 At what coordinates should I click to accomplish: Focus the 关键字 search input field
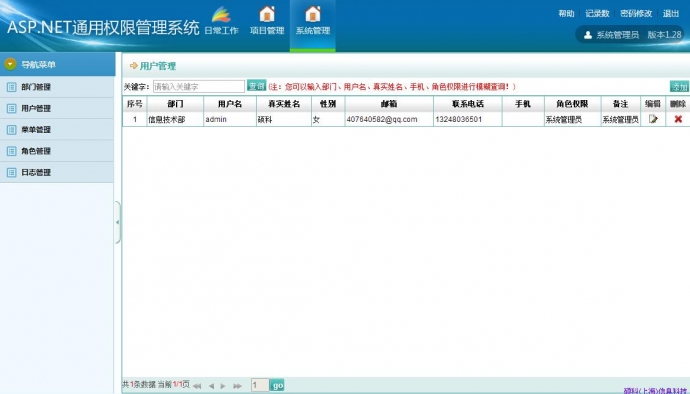[199, 87]
